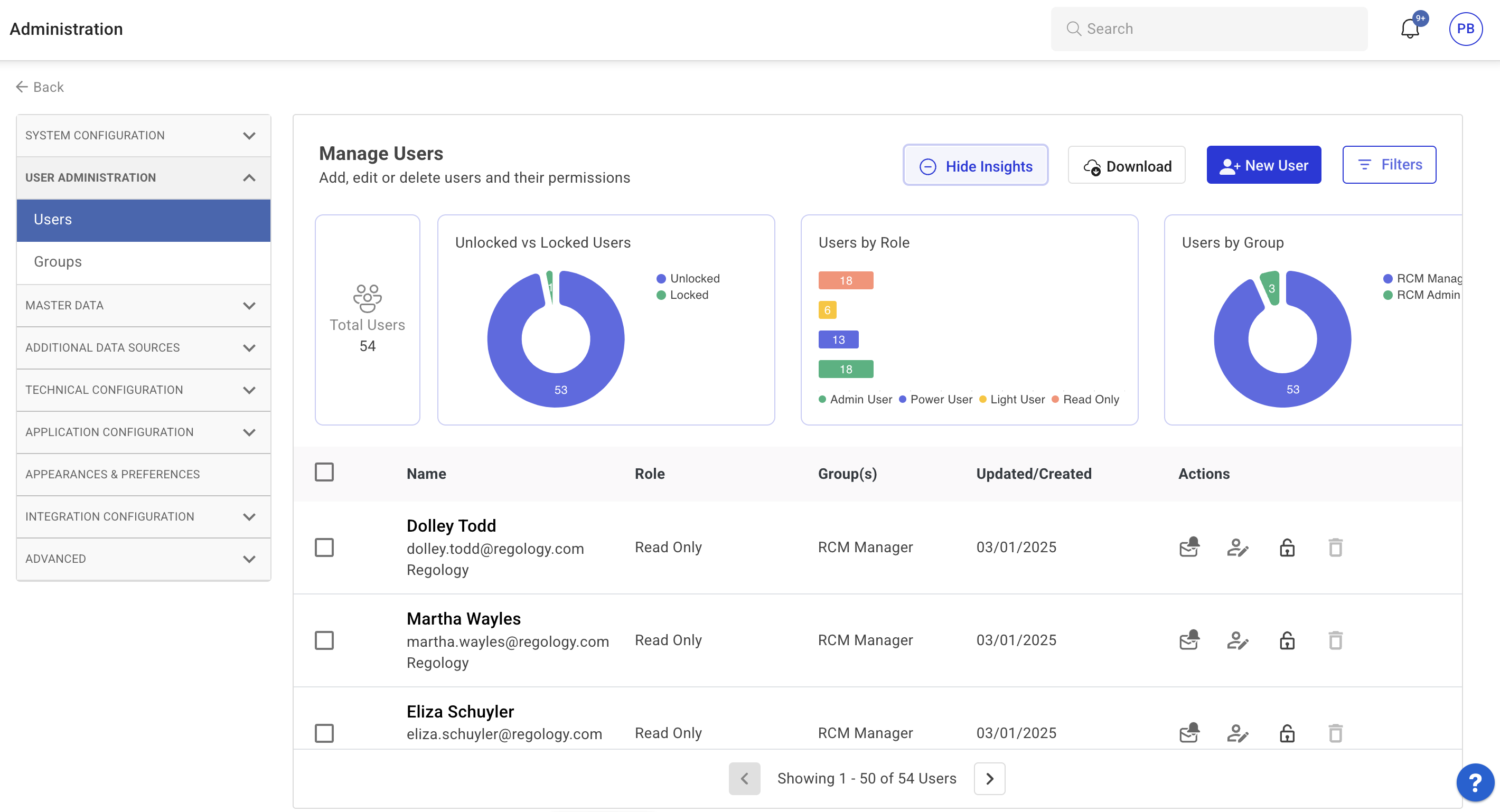Delete Dolley Todd using trash icon
The image size is (1500, 812).
1335,547
